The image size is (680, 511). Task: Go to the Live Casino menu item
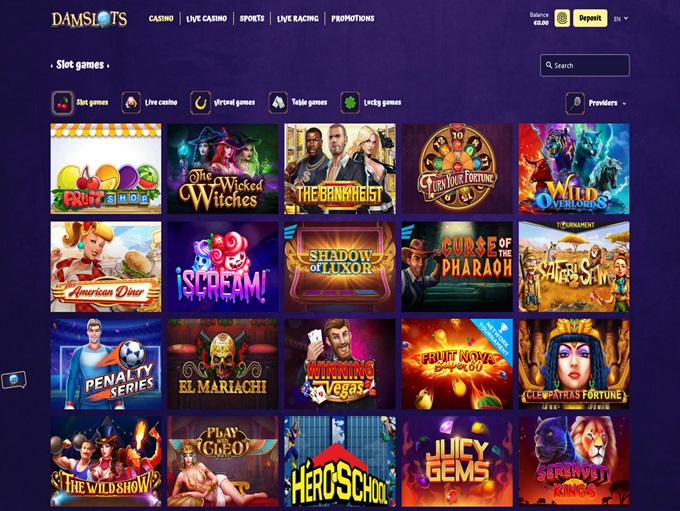206,19
